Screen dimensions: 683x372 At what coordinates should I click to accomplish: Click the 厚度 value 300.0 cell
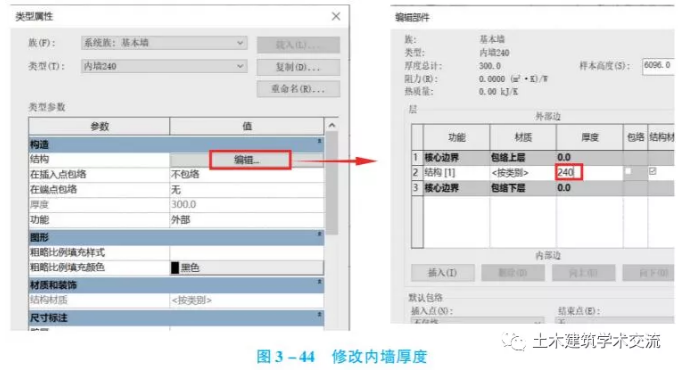pyautogui.click(x=247, y=204)
